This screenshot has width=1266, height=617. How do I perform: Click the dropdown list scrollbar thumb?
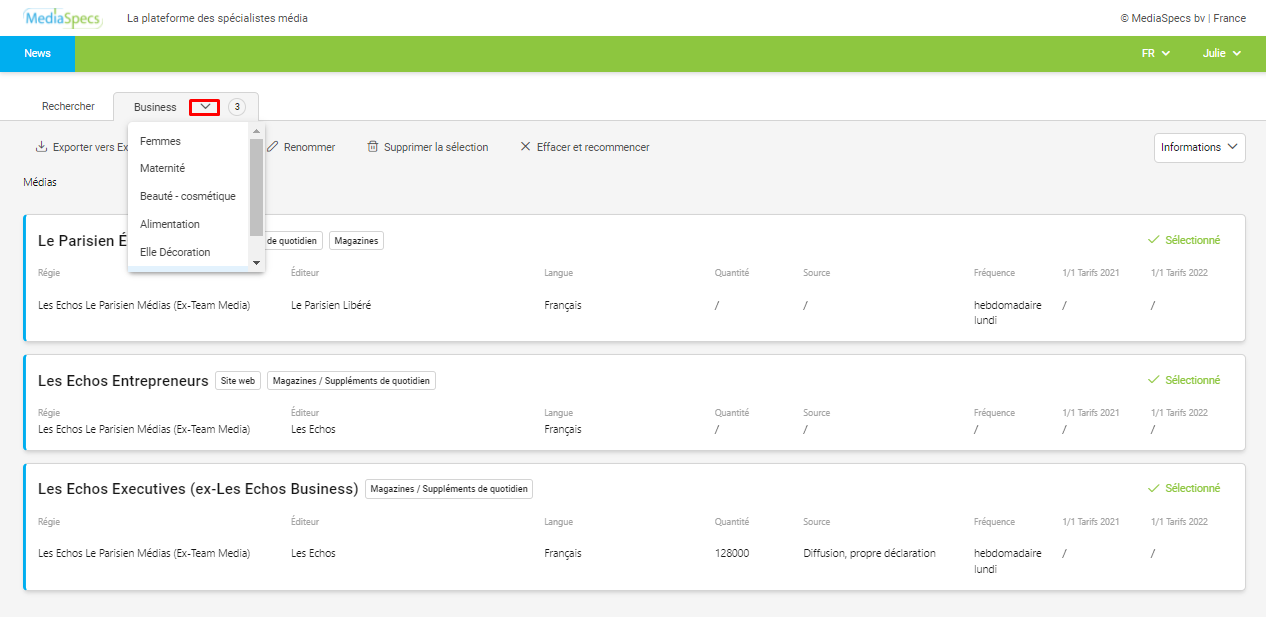pyautogui.click(x=256, y=187)
